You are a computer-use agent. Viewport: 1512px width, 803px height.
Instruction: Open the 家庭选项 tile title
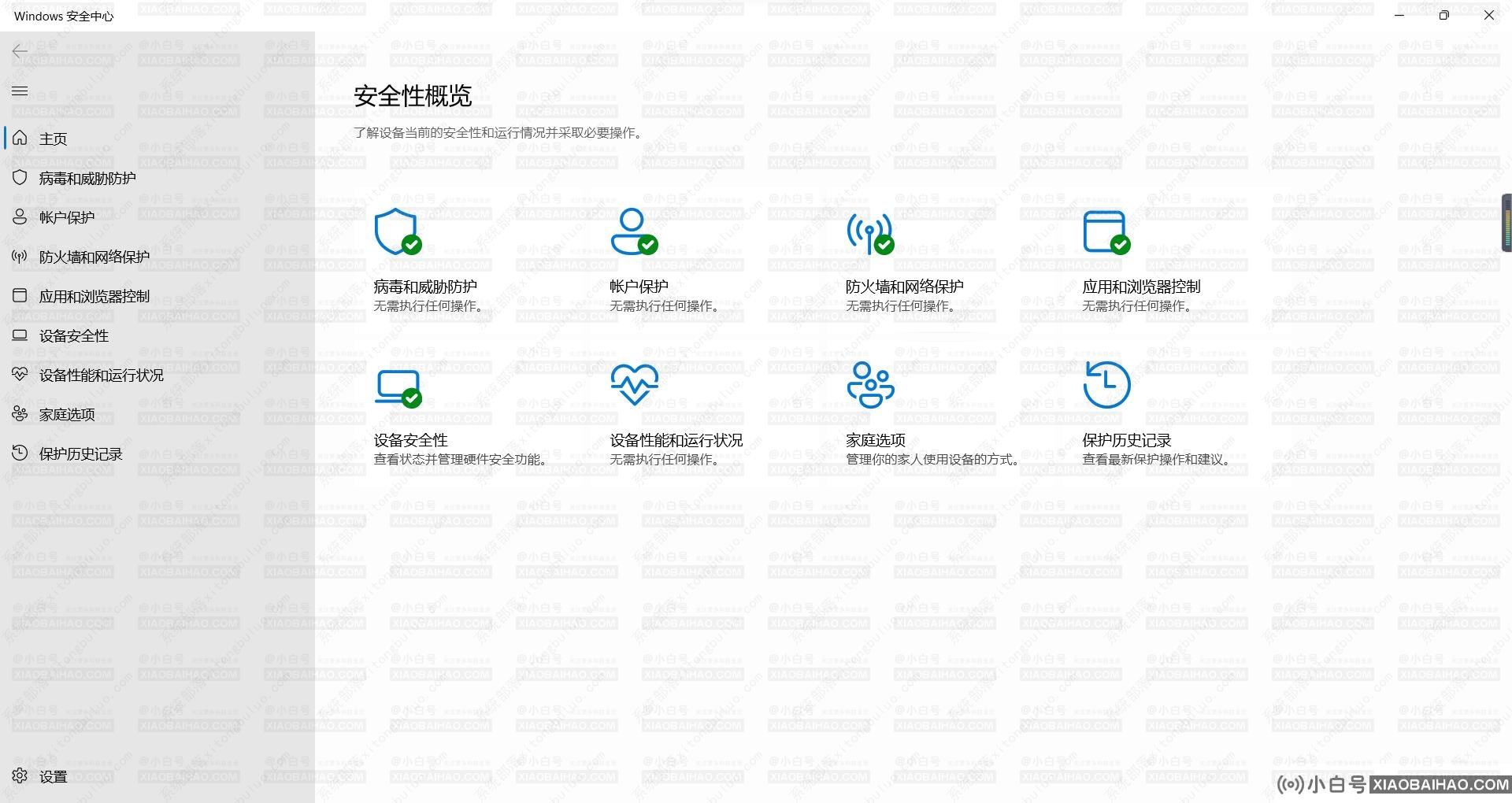click(x=876, y=440)
